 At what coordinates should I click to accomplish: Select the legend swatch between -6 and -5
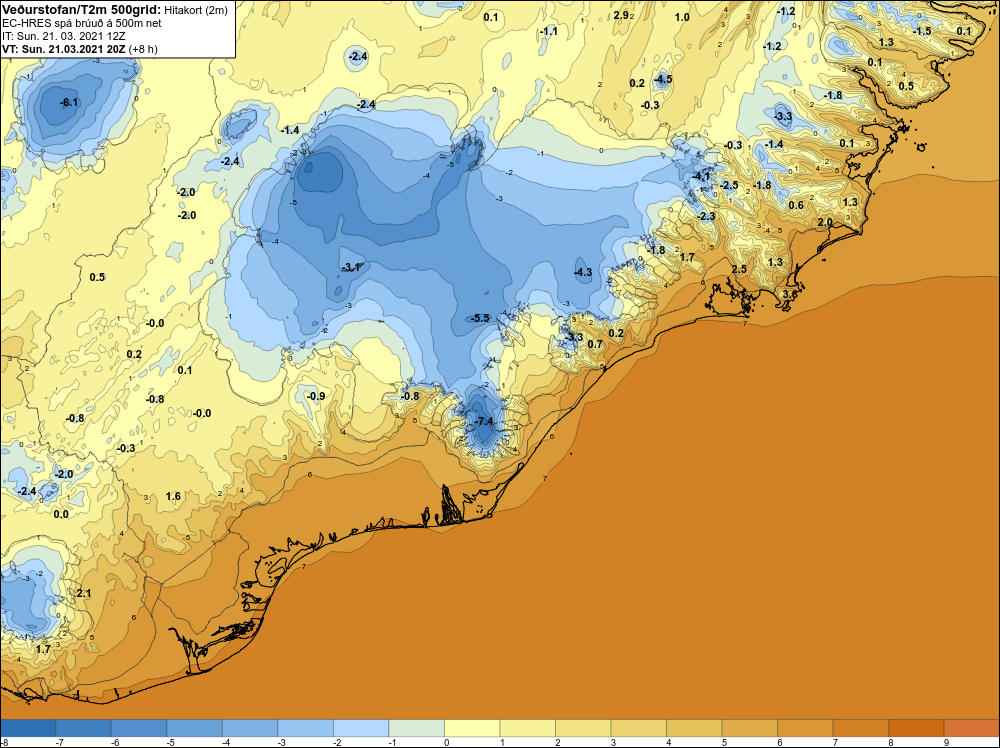coord(139,728)
